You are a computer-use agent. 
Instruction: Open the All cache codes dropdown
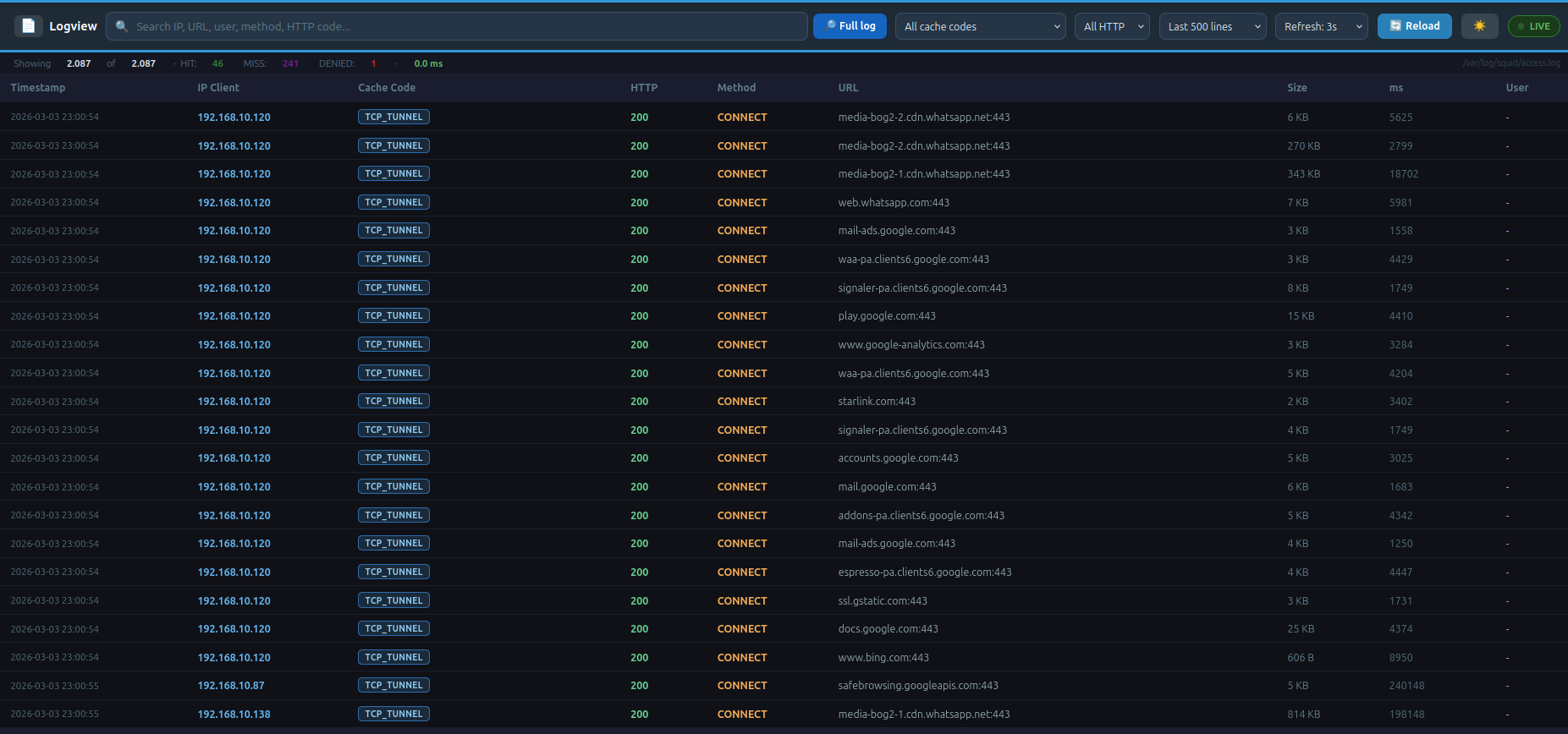point(980,26)
